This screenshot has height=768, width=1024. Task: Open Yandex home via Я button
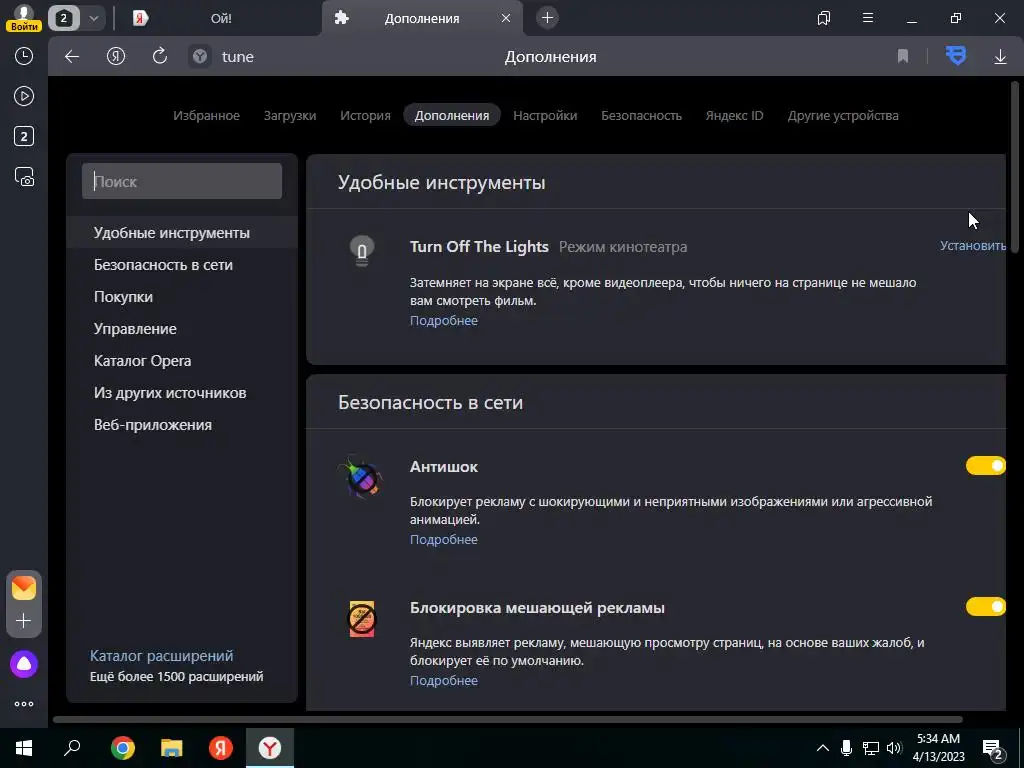(x=116, y=57)
